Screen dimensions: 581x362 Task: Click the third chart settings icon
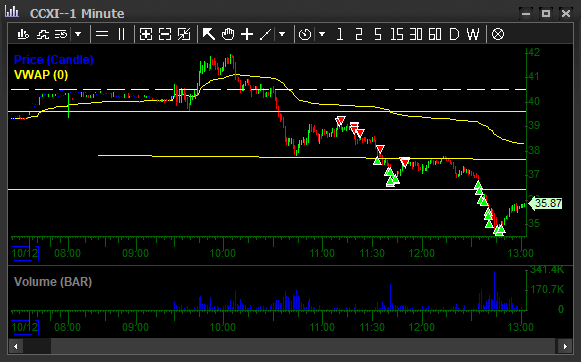tap(61, 34)
